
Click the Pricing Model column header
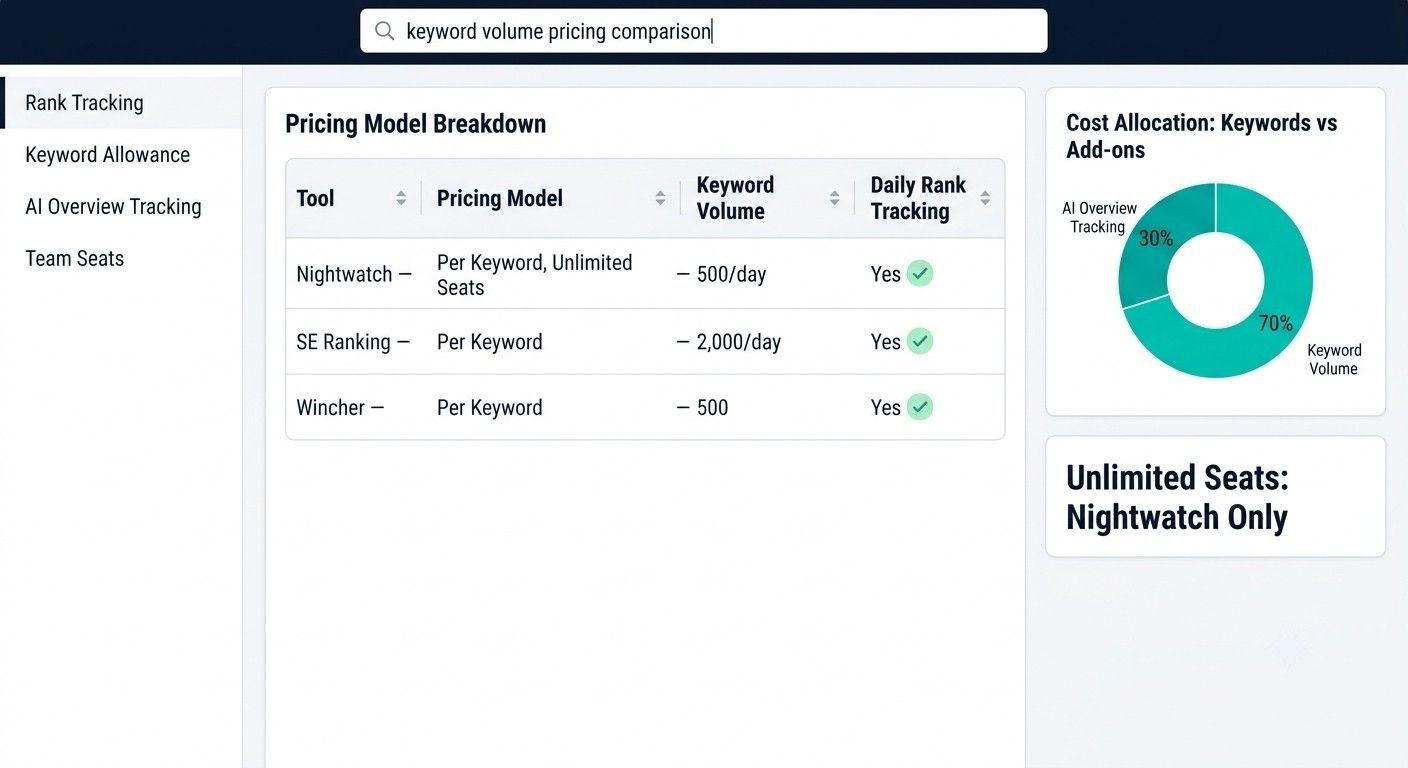click(x=551, y=198)
